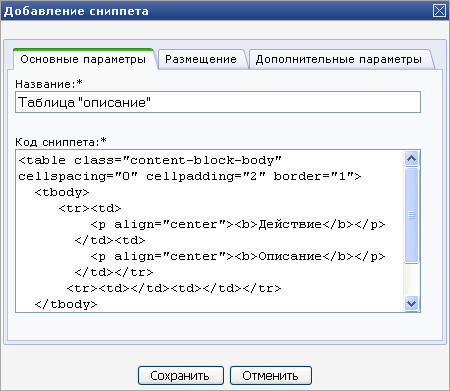Screen dimensions: 450x391
Task: Save the snippet with the Сохранить button
Action: pos(181,376)
